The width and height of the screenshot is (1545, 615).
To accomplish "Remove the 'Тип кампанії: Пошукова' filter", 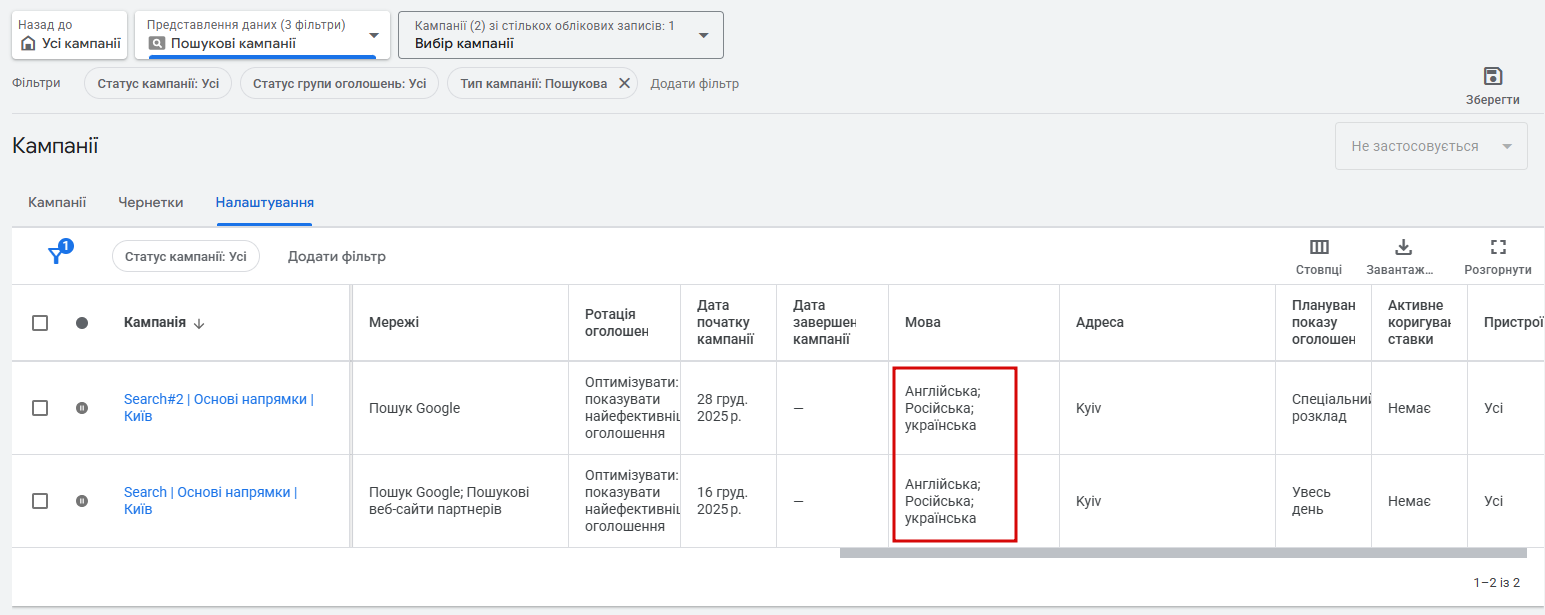I will 624,83.
